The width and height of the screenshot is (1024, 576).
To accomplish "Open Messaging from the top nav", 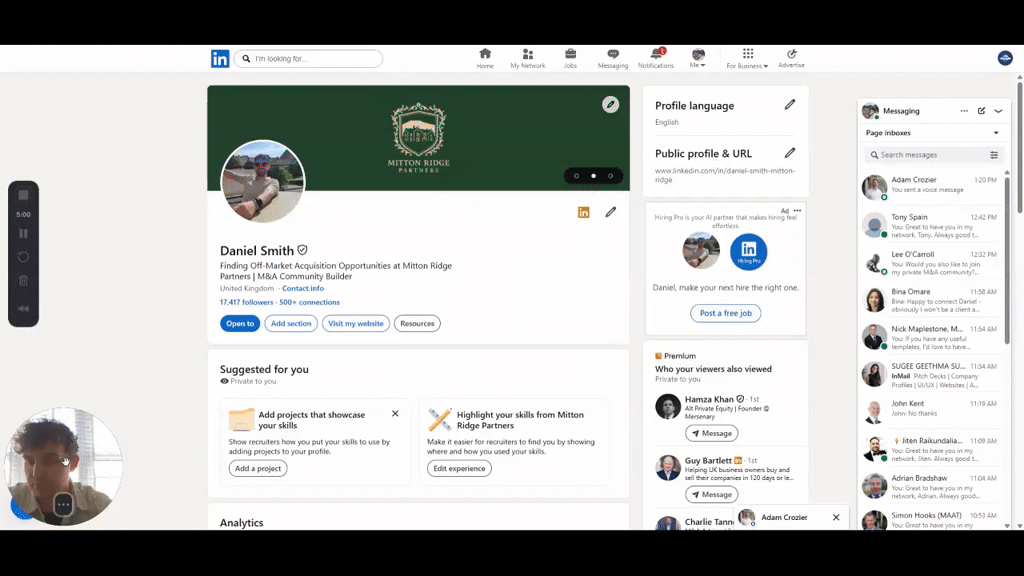I will pos(613,58).
